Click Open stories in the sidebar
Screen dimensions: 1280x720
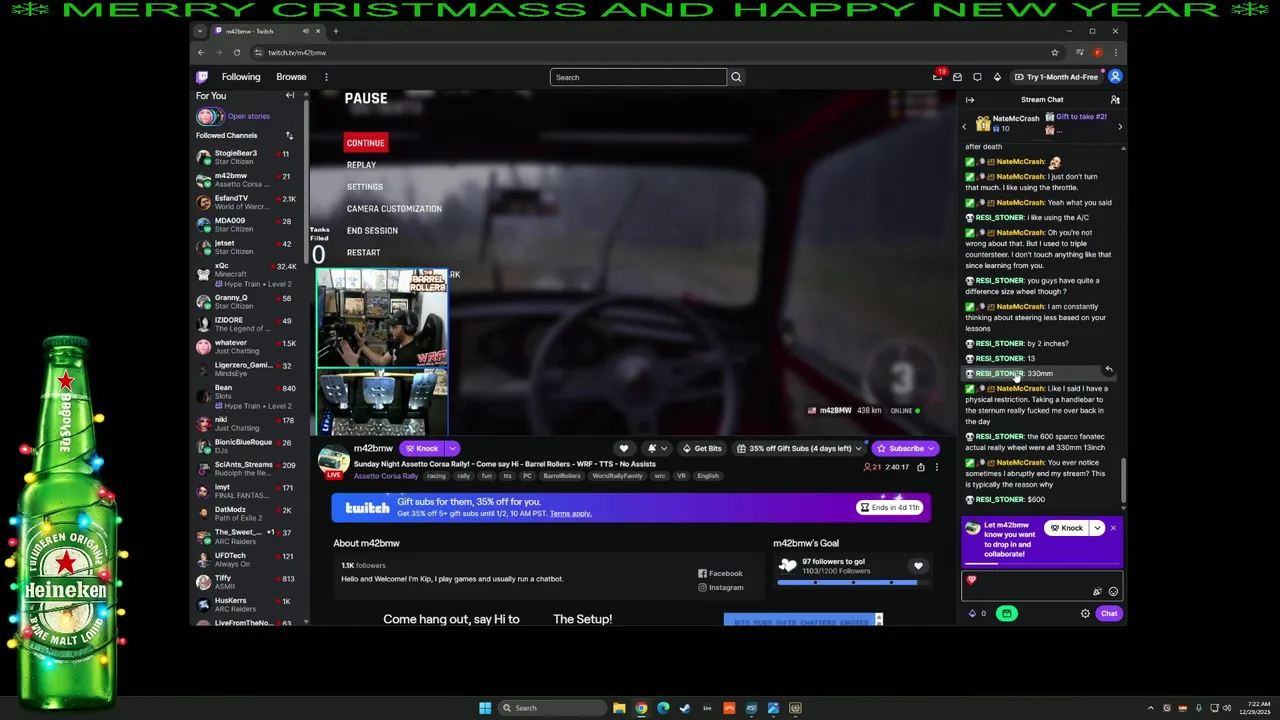pos(248,116)
